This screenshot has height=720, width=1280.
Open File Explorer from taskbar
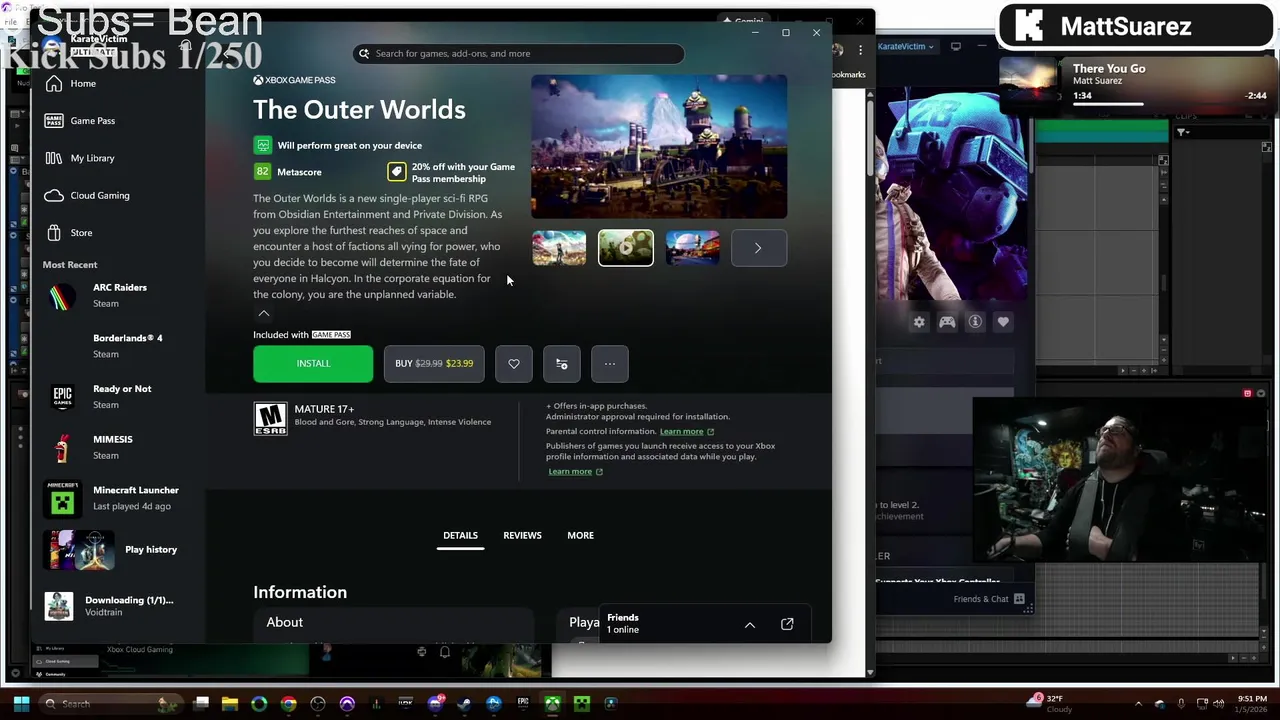[230, 704]
